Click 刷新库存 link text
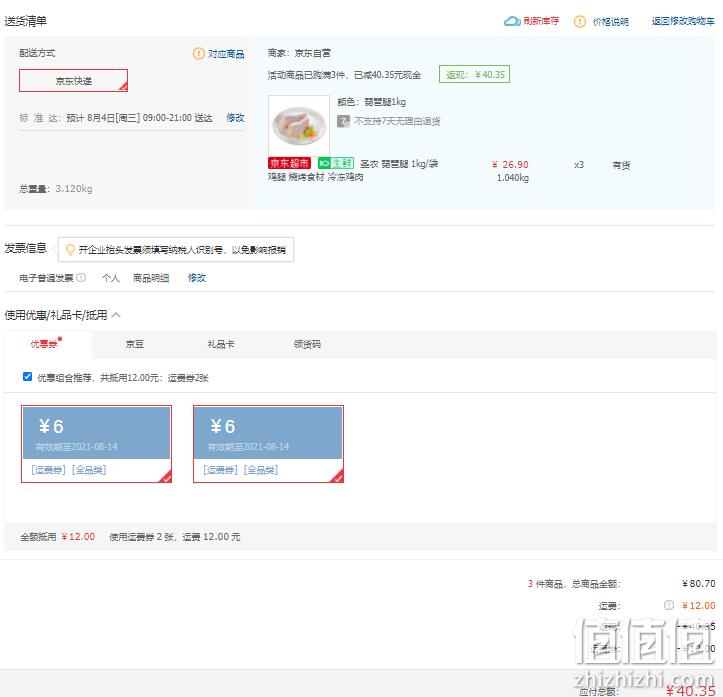 coord(541,21)
